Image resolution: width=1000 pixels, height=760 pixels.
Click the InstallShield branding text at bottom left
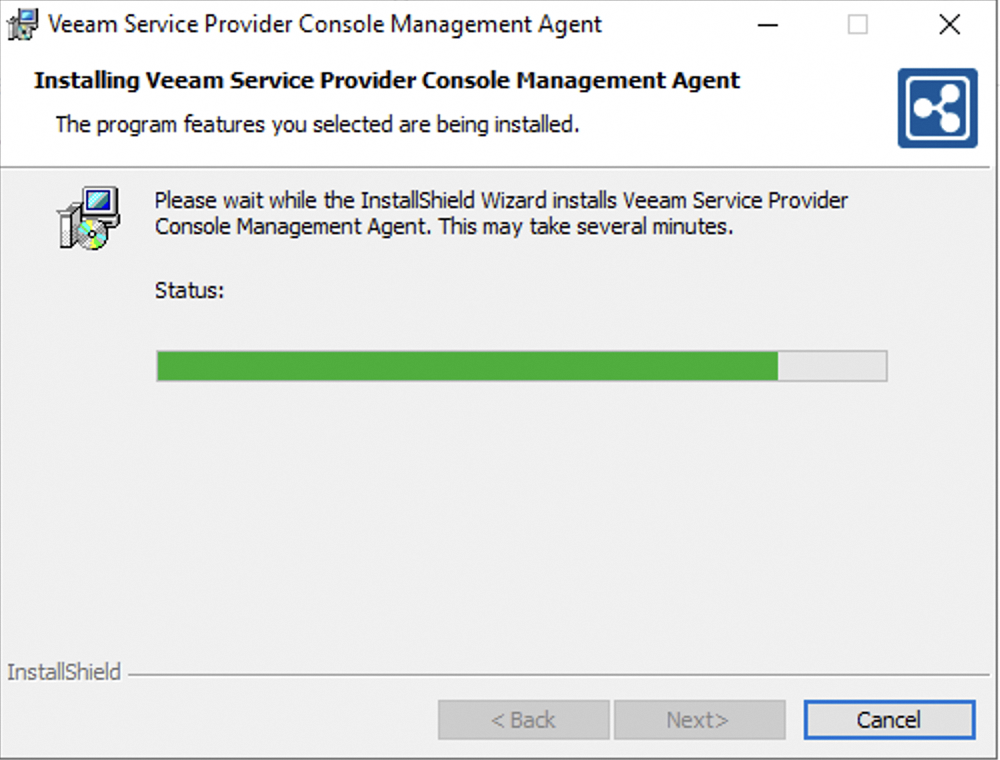click(x=63, y=672)
